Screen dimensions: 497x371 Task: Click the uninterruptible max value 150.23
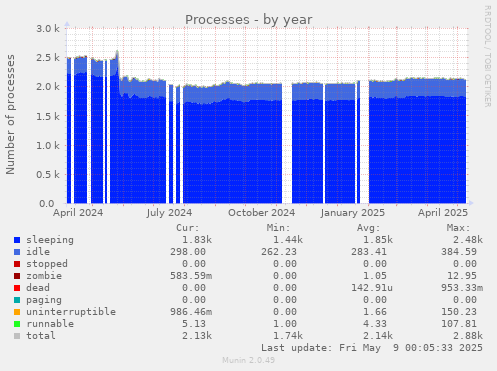(459, 312)
